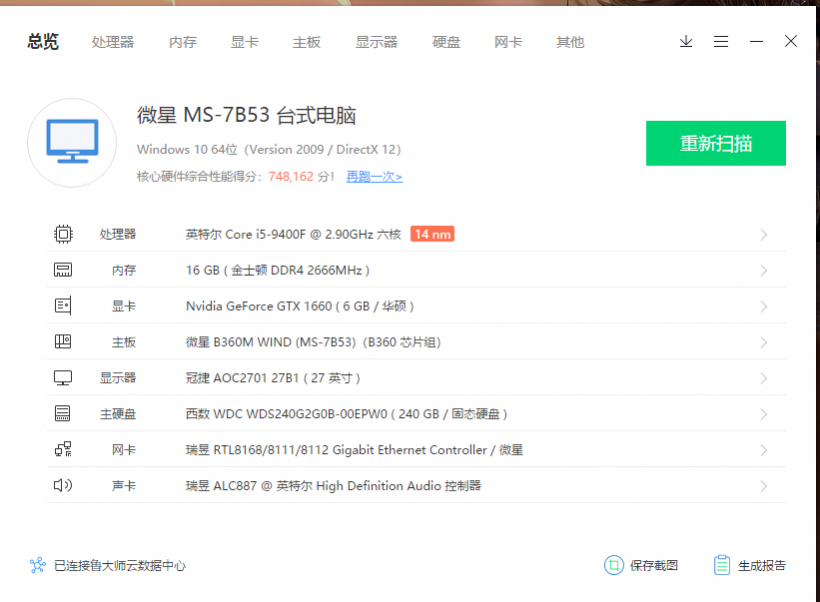Click the 已连接鲁大师云数据中心 status text

(x=120, y=565)
